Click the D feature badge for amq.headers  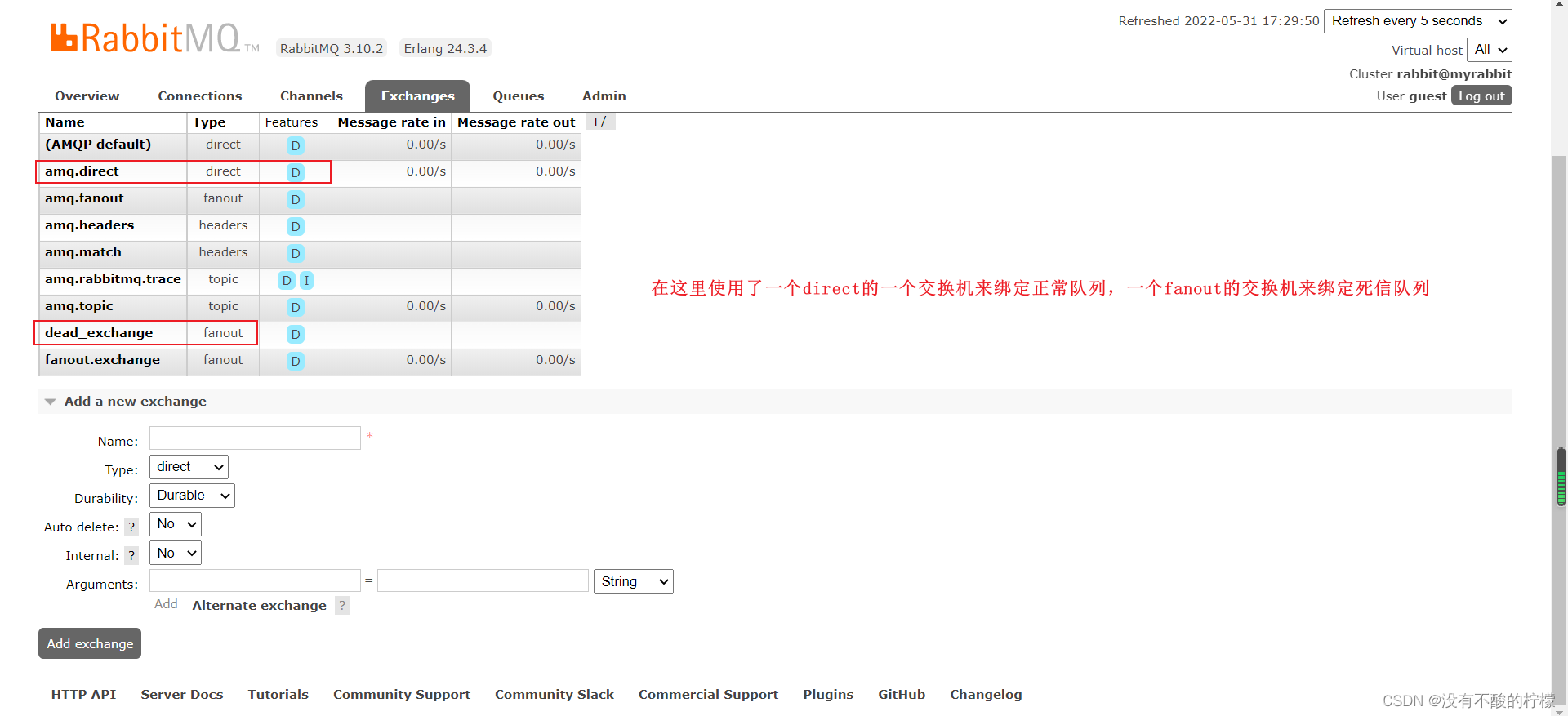pos(296,226)
